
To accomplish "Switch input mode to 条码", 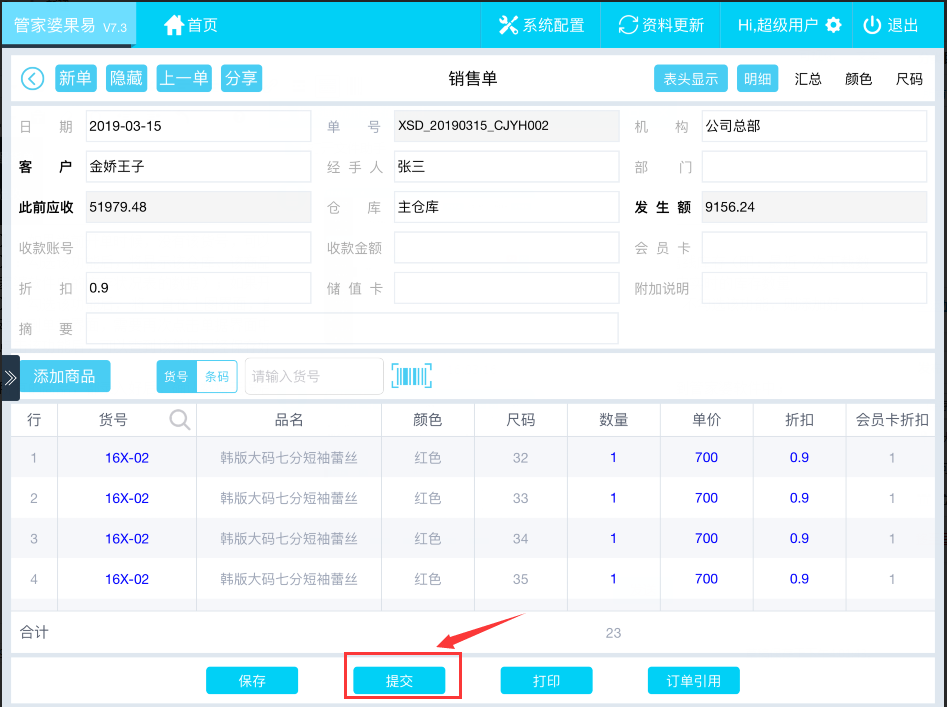I will pos(217,377).
